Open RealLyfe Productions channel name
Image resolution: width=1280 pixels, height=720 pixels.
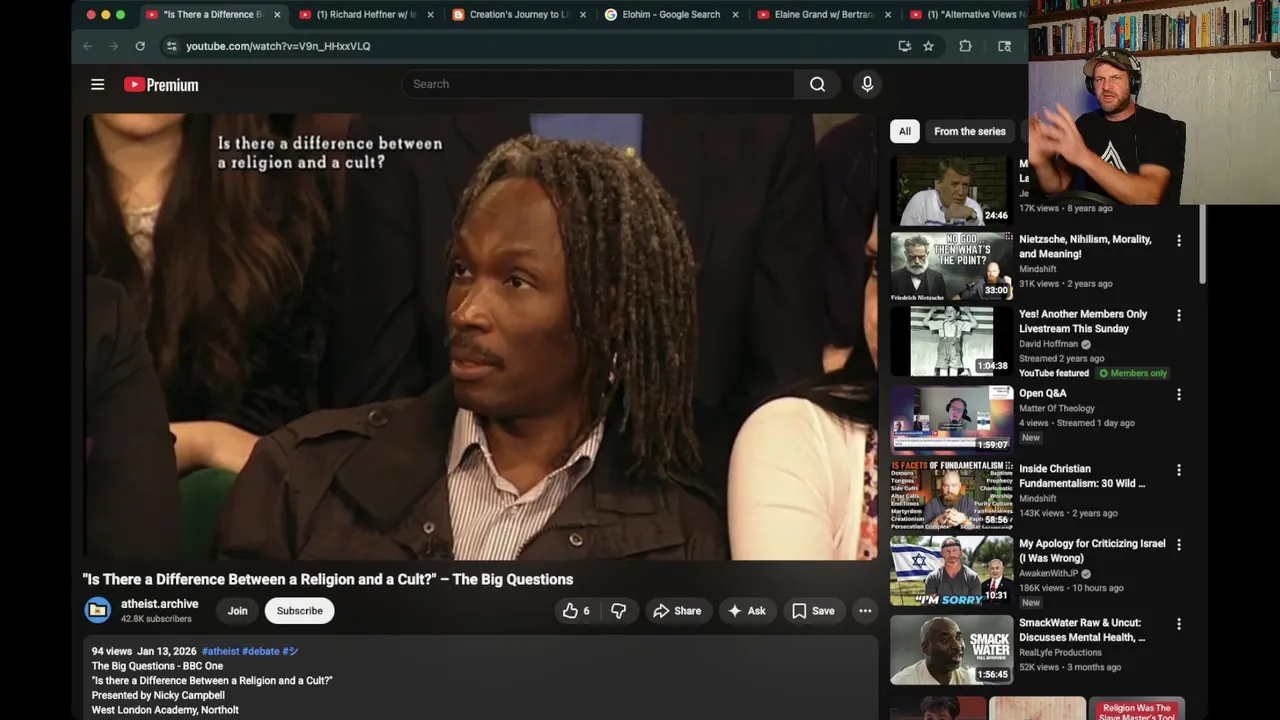tap(1060, 652)
